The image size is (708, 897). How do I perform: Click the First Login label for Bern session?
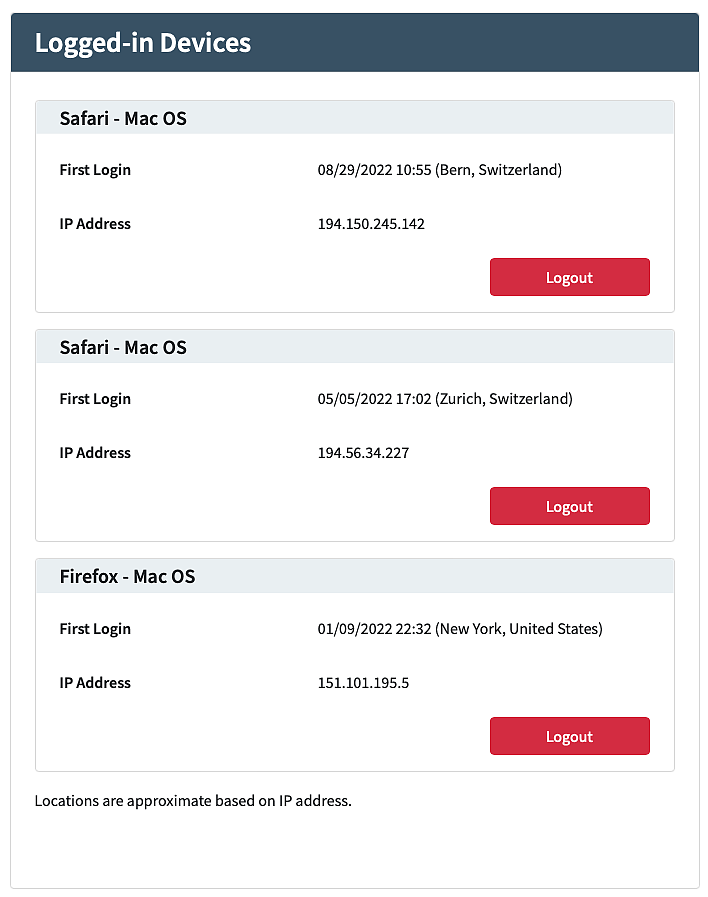pyautogui.click(x=95, y=170)
